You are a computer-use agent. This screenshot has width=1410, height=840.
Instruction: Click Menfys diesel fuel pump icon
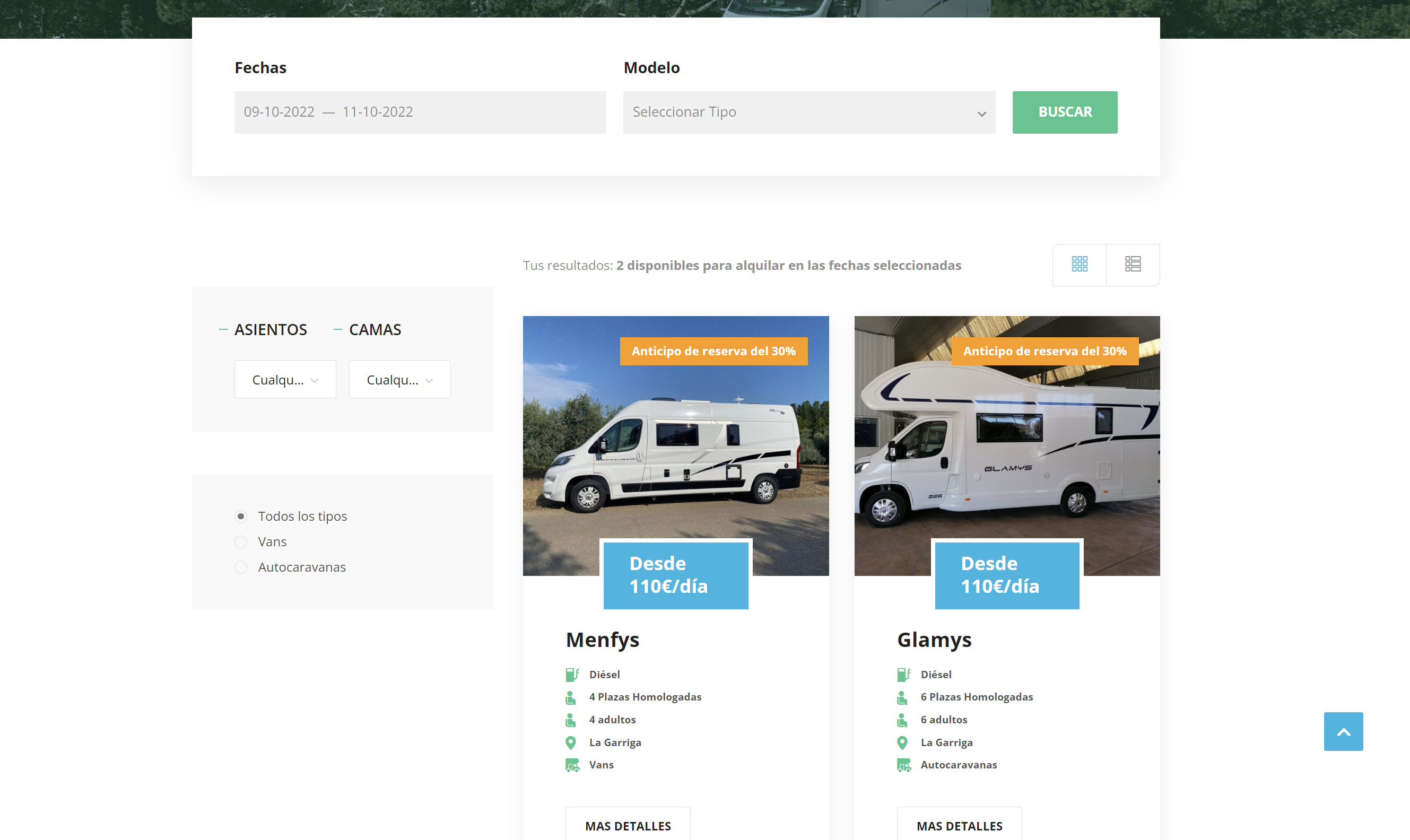click(572, 674)
